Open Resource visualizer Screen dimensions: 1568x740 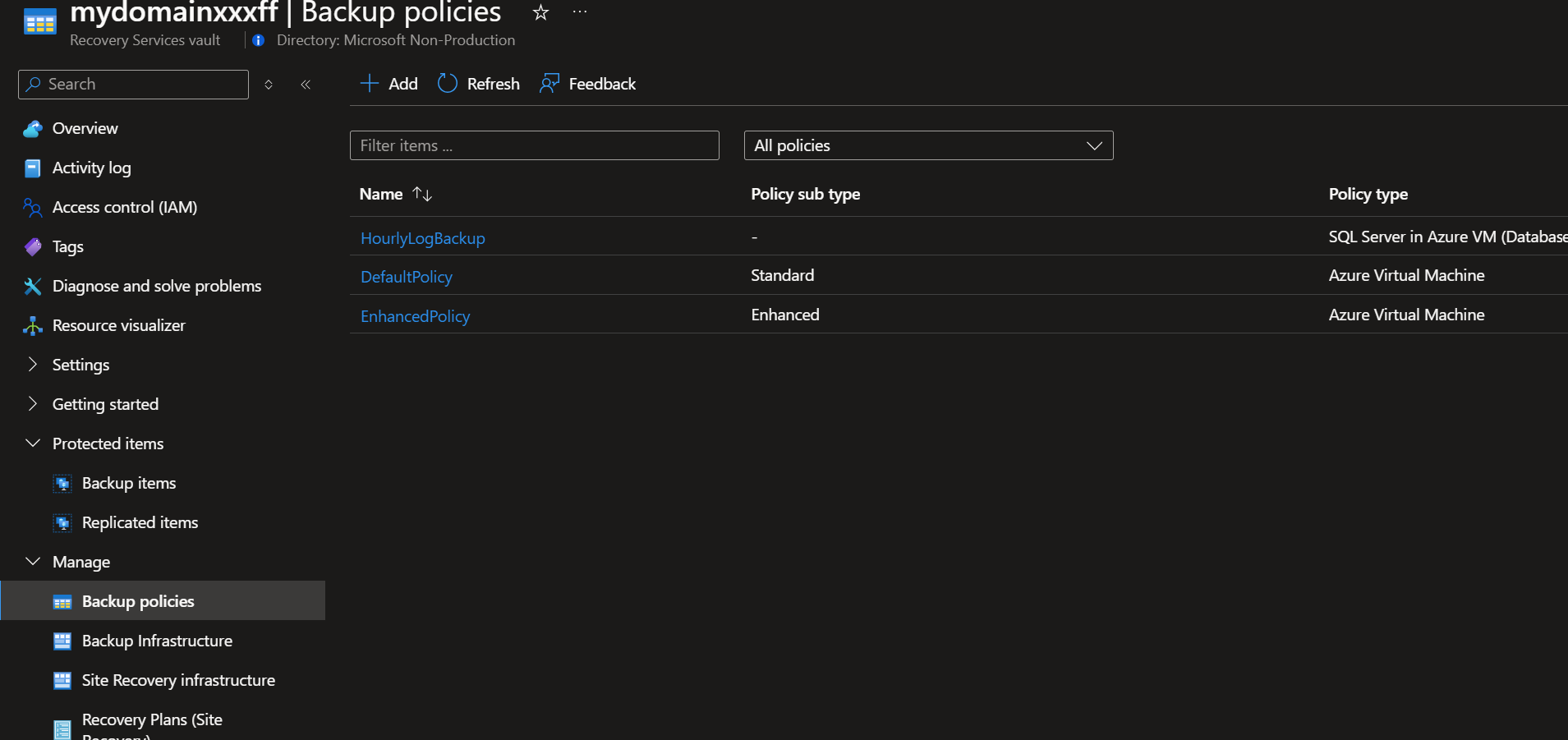119,326
